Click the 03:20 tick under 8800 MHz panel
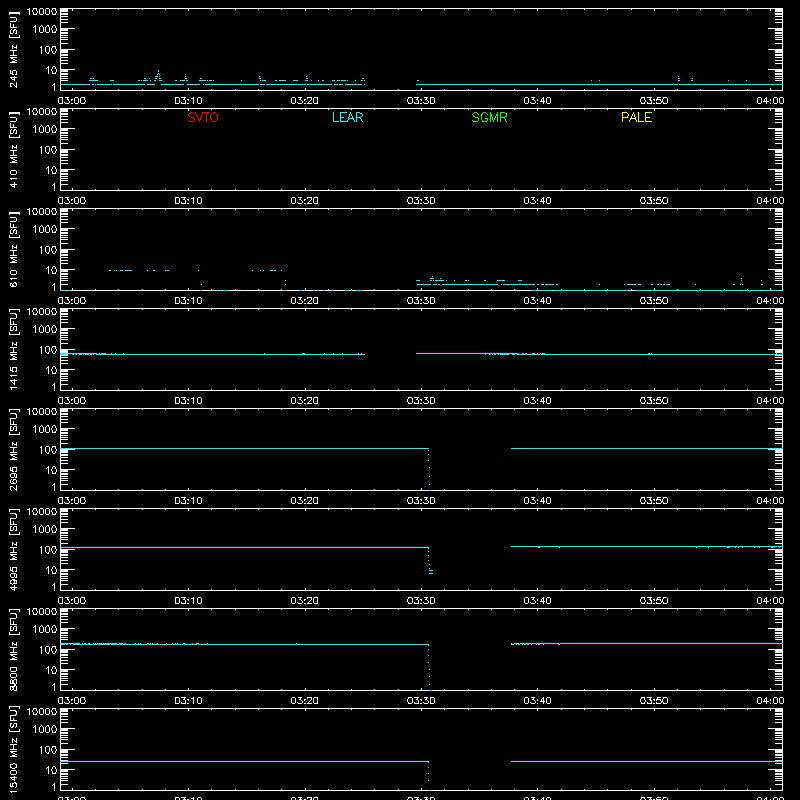The height and width of the screenshot is (800, 800). click(305, 701)
